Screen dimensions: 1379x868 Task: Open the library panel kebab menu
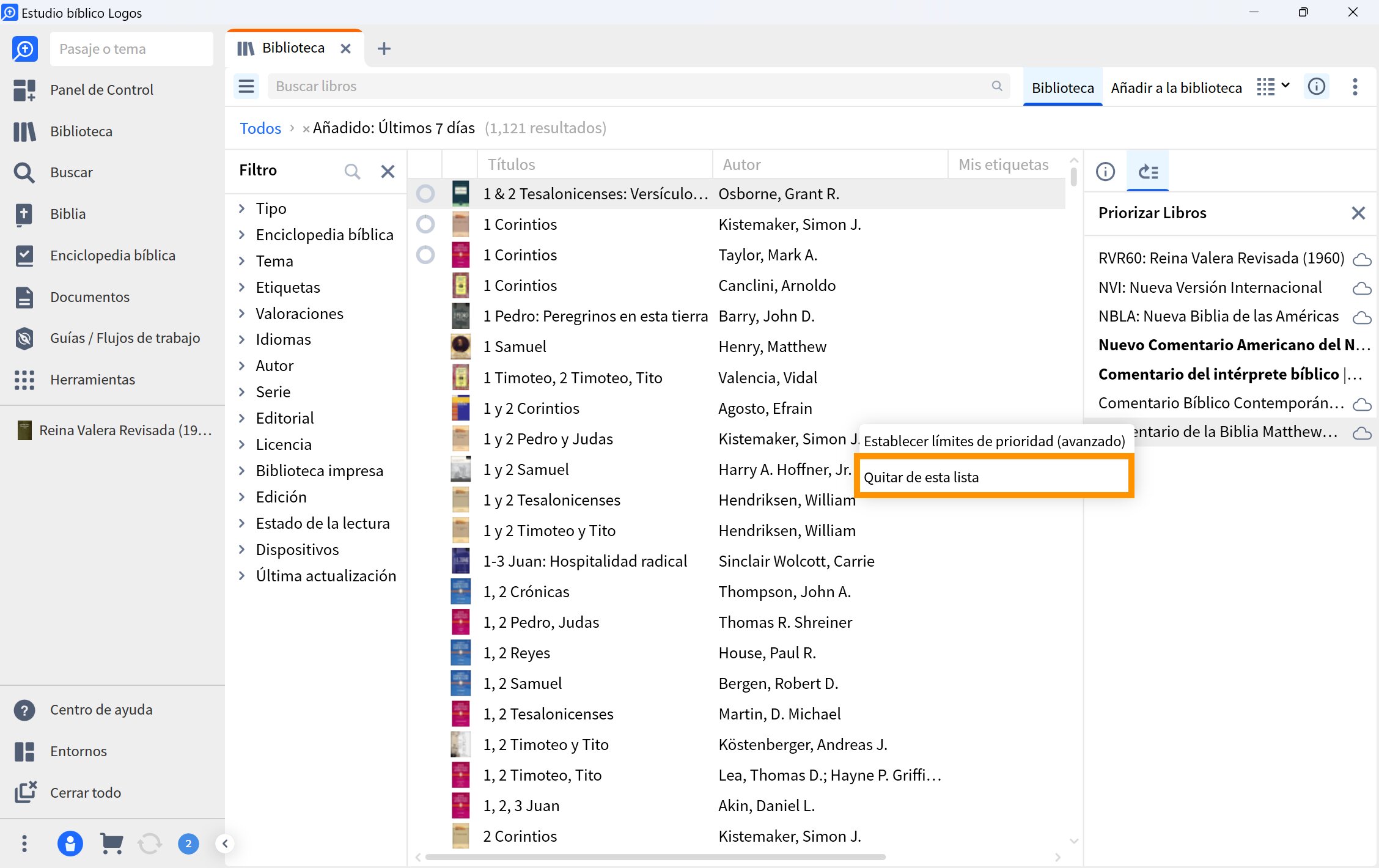[x=1355, y=86]
